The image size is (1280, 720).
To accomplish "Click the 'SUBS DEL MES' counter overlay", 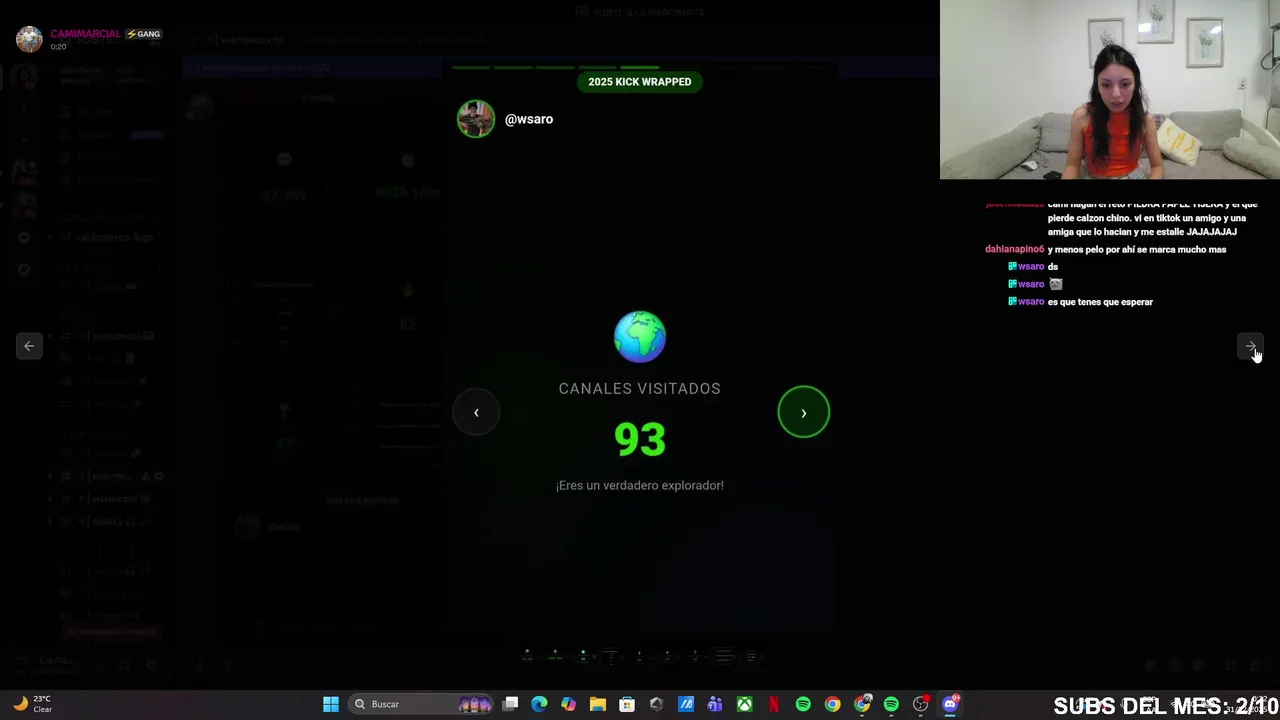I will [x=1166, y=706].
